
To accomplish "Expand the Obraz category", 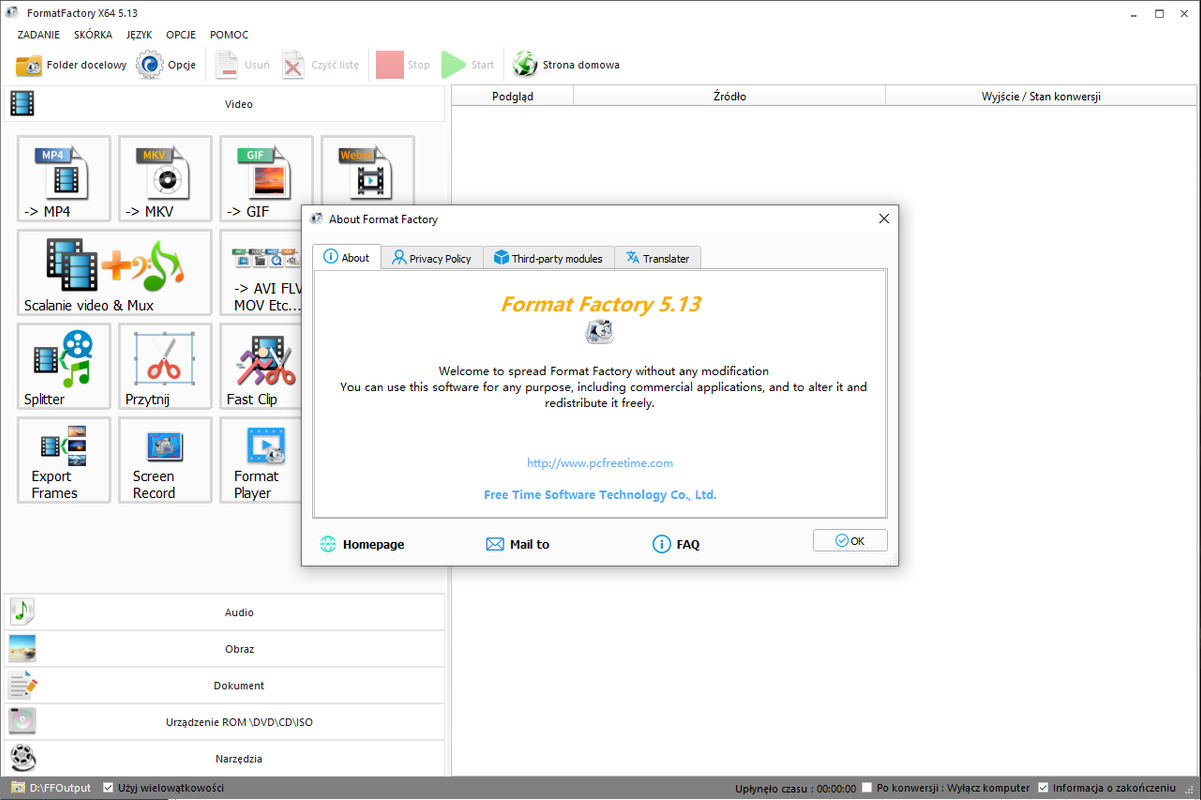I will tap(224, 649).
